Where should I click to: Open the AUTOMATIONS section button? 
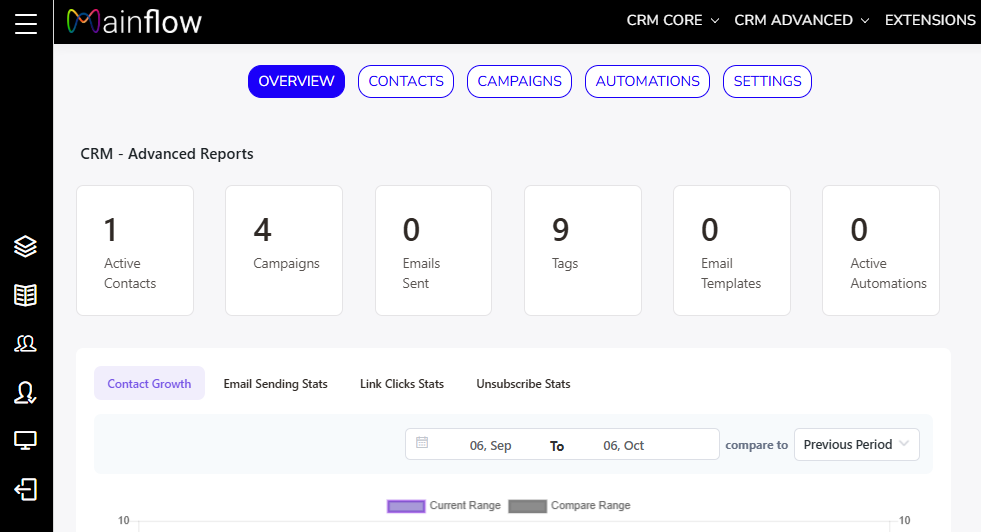tap(647, 82)
